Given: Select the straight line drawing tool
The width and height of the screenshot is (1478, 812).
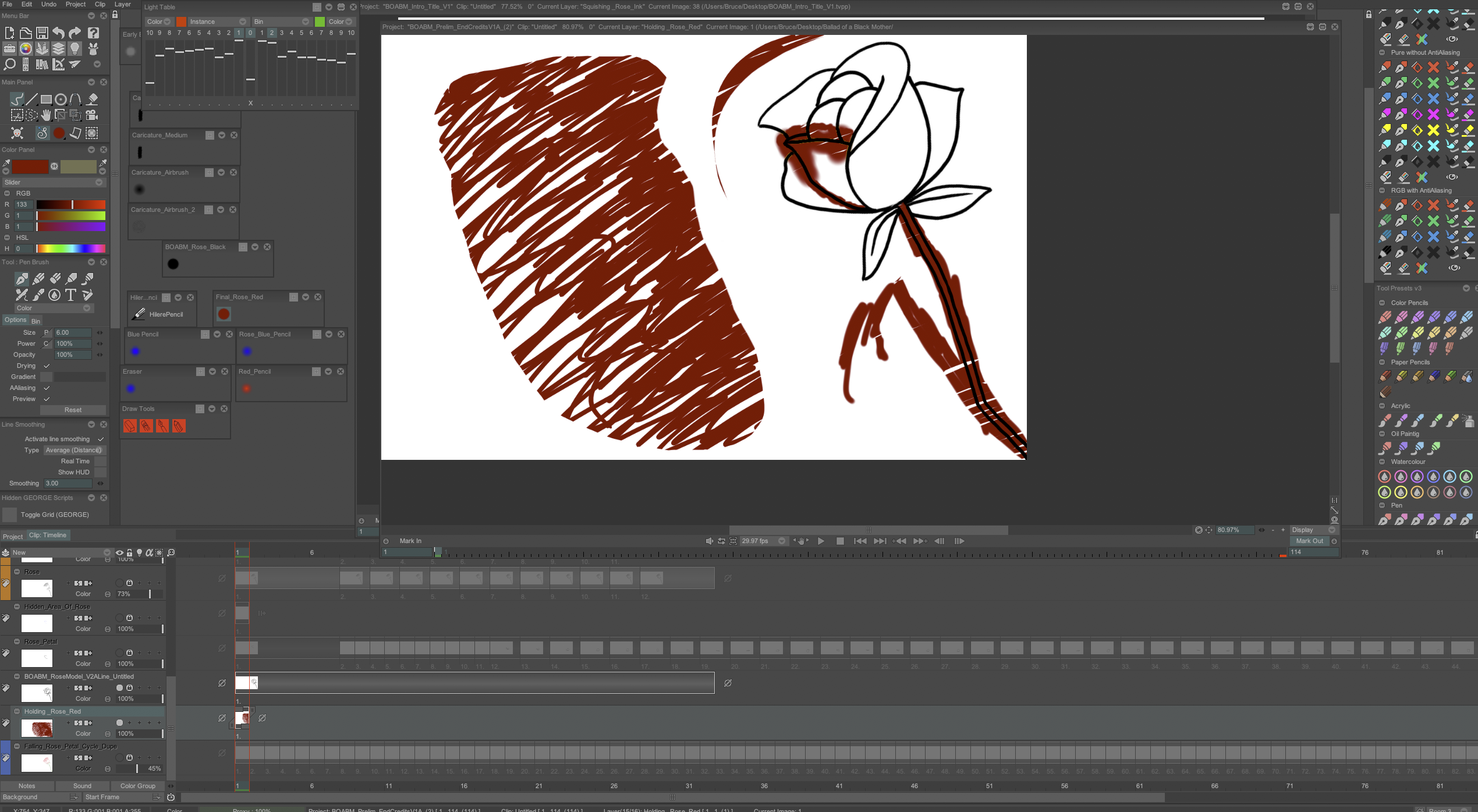Looking at the screenshot, I should 31,99.
